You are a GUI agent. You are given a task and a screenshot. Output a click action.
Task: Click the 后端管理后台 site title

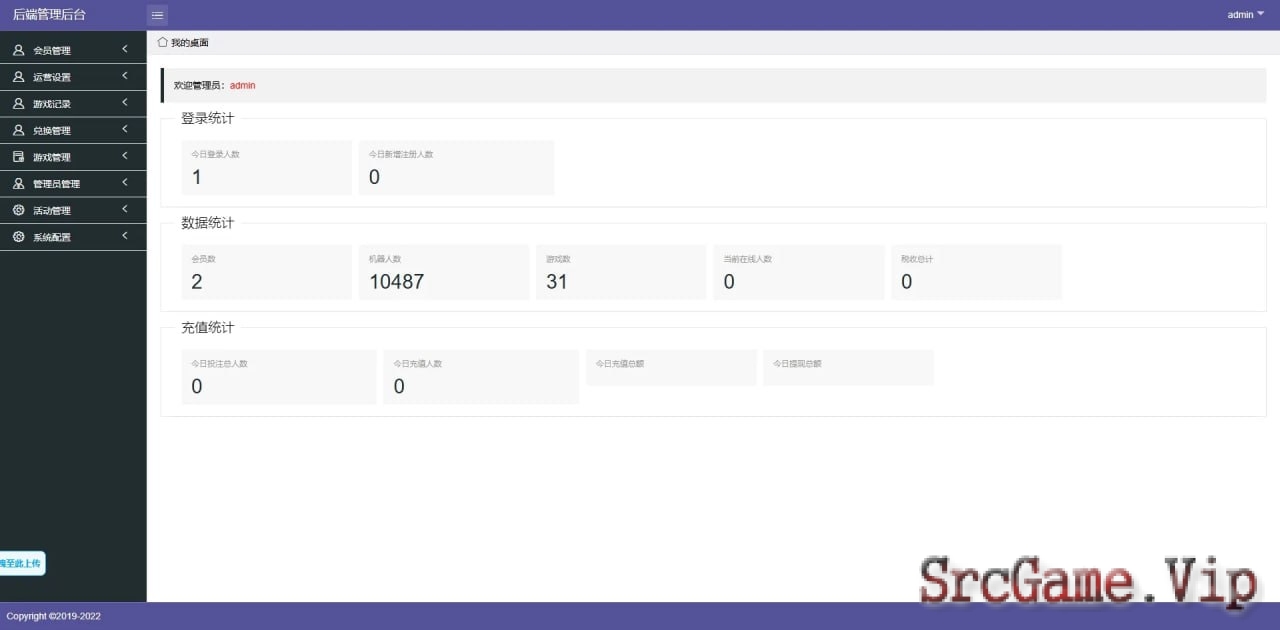coord(49,14)
